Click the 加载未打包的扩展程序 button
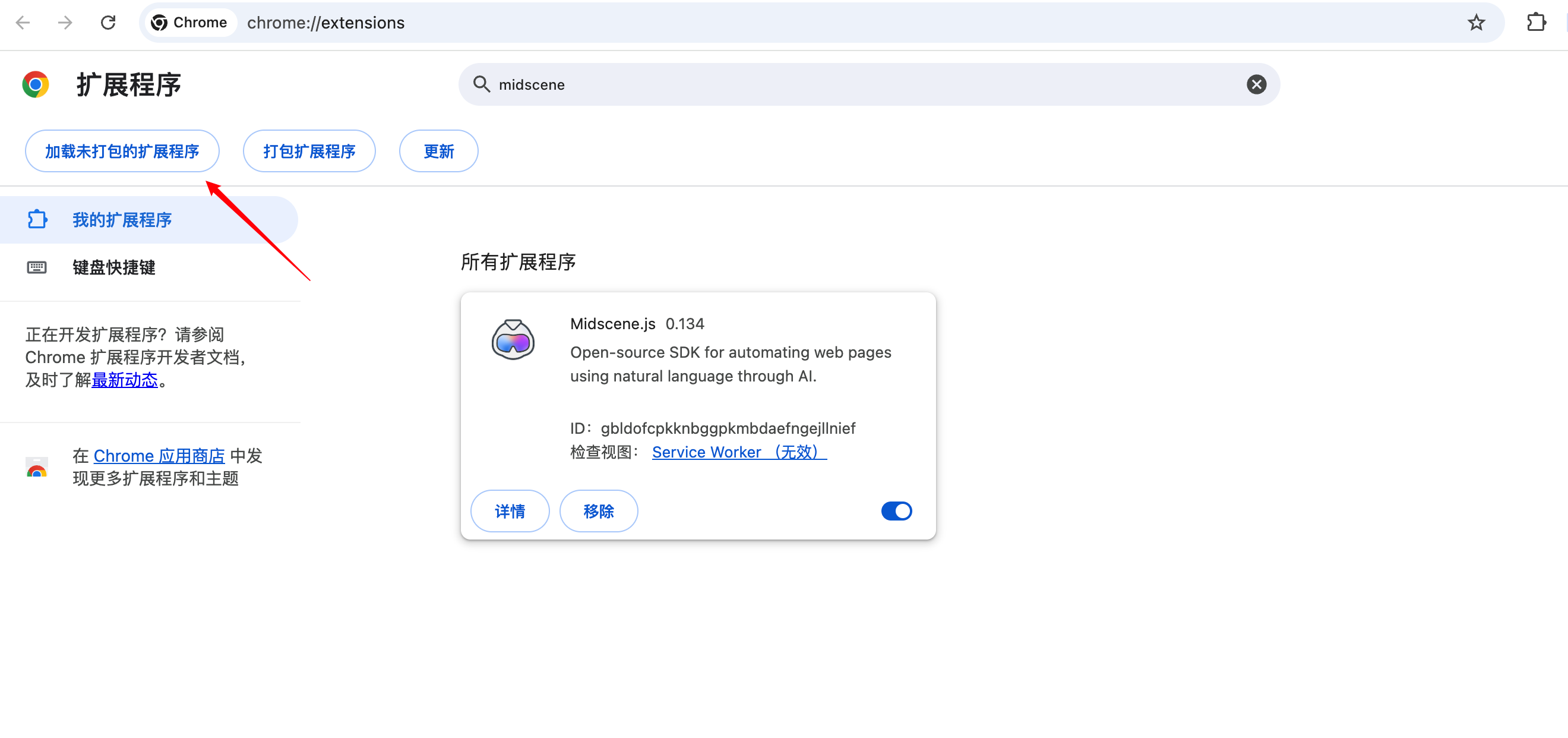 pos(122,151)
